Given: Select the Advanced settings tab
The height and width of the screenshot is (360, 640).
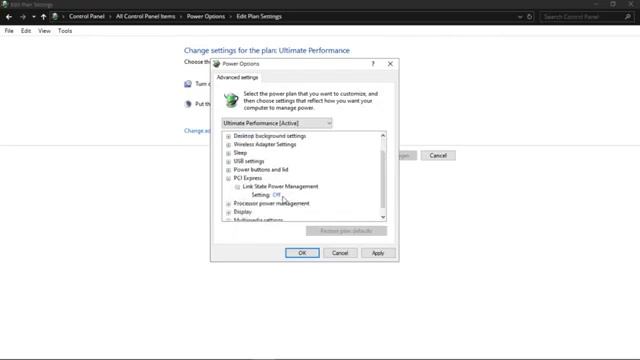Looking at the screenshot, I should 237,77.
